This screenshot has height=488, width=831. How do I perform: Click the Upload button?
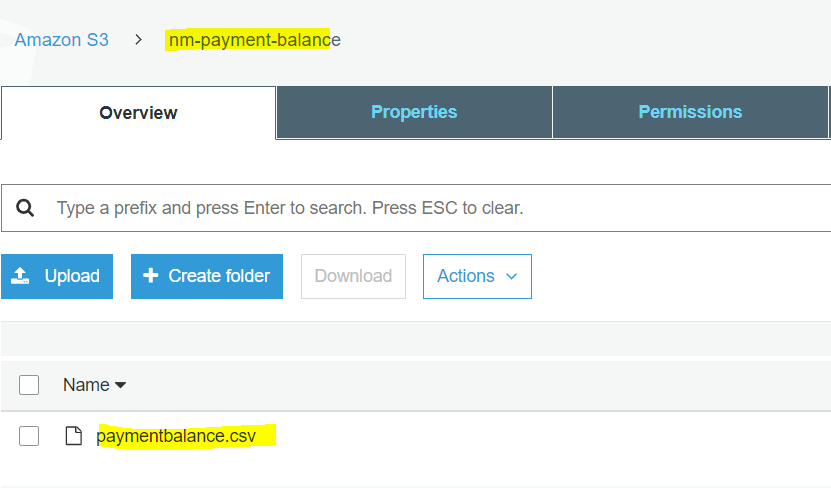[57, 276]
